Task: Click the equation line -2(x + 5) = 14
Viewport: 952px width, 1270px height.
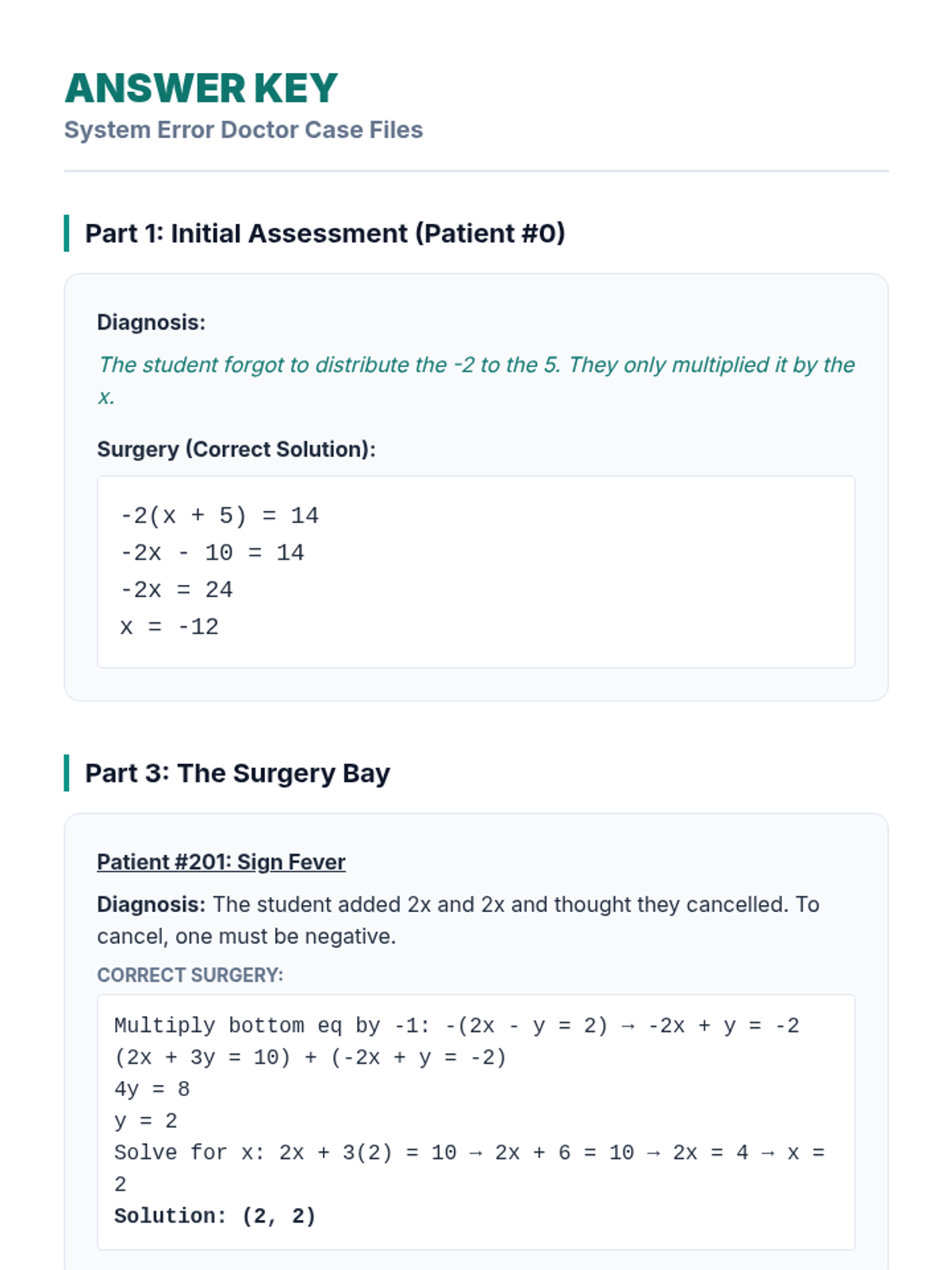Action: coord(219,516)
